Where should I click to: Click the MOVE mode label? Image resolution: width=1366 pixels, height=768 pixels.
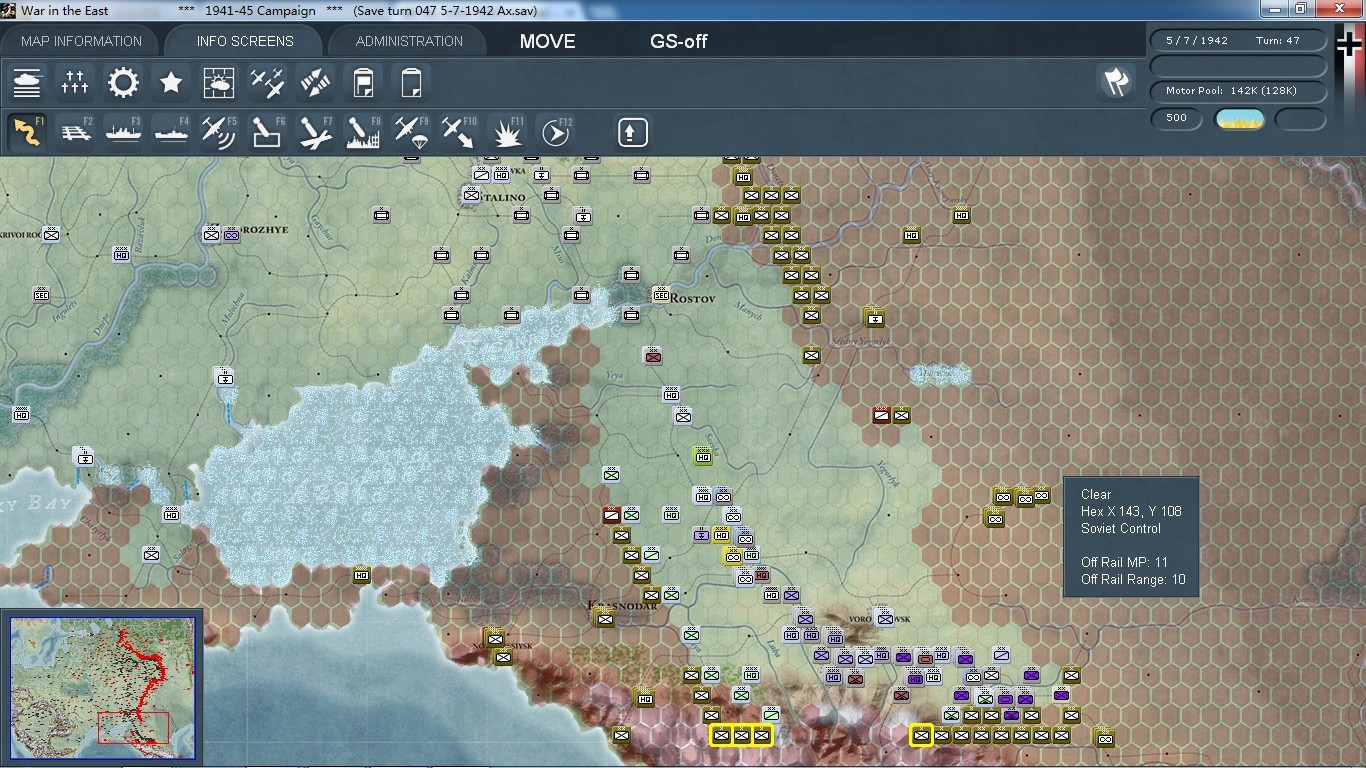click(x=547, y=41)
